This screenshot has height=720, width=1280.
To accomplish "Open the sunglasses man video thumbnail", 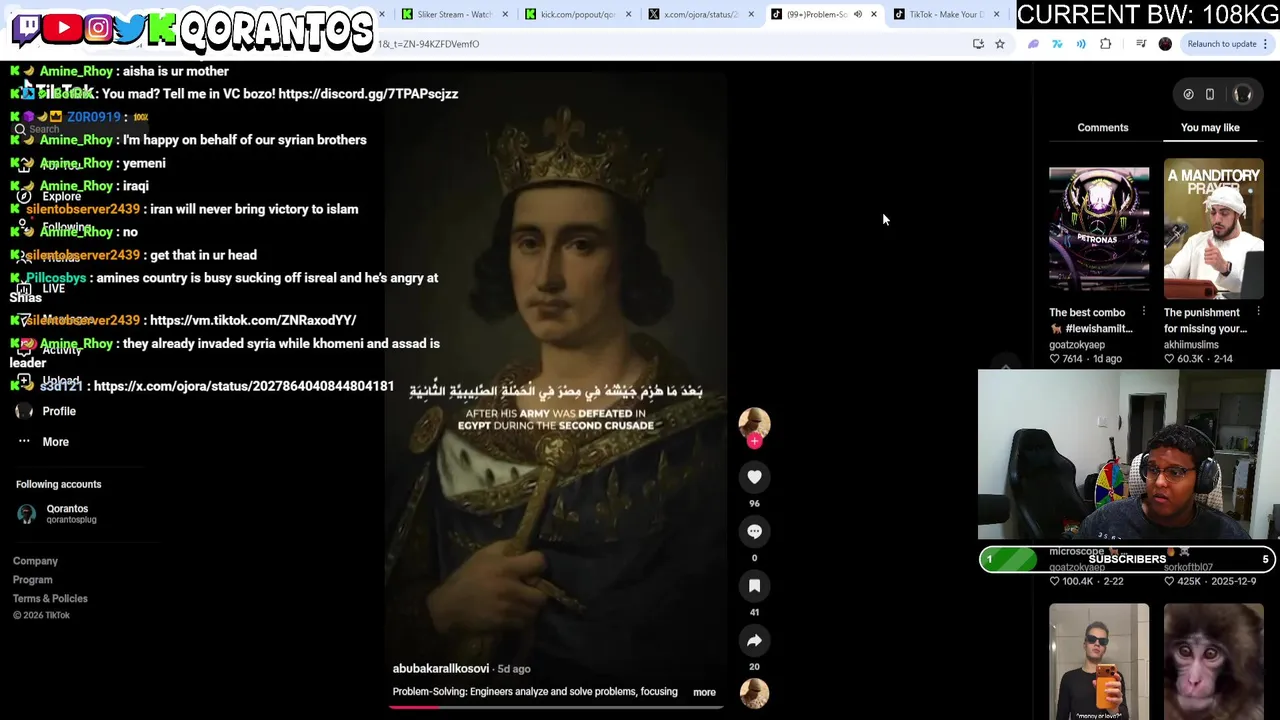I will pos(1099,661).
